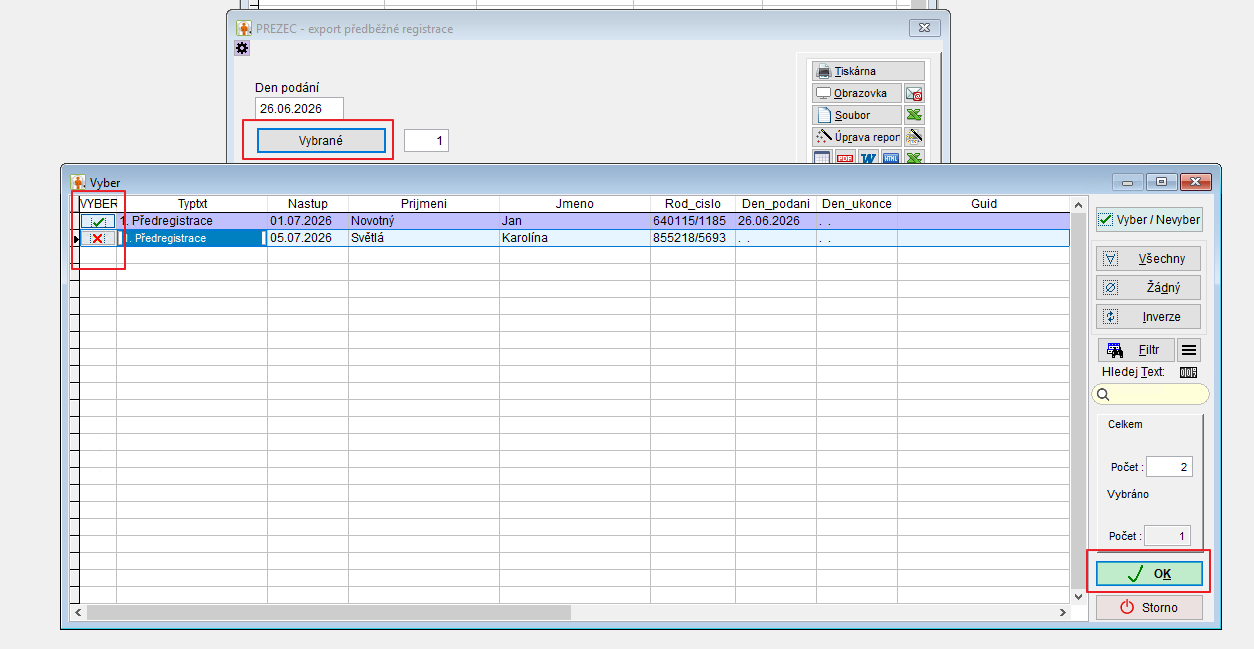Click Den_podani 26.06.2026 cell
1254x649 pixels.
pyautogui.click(x=776, y=221)
